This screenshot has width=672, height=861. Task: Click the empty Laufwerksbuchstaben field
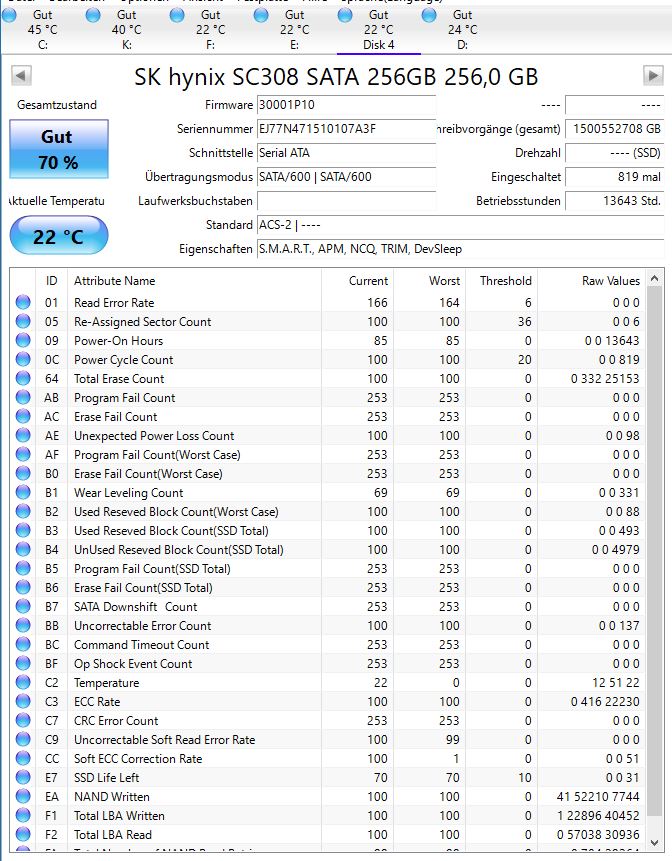coord(346,201)
